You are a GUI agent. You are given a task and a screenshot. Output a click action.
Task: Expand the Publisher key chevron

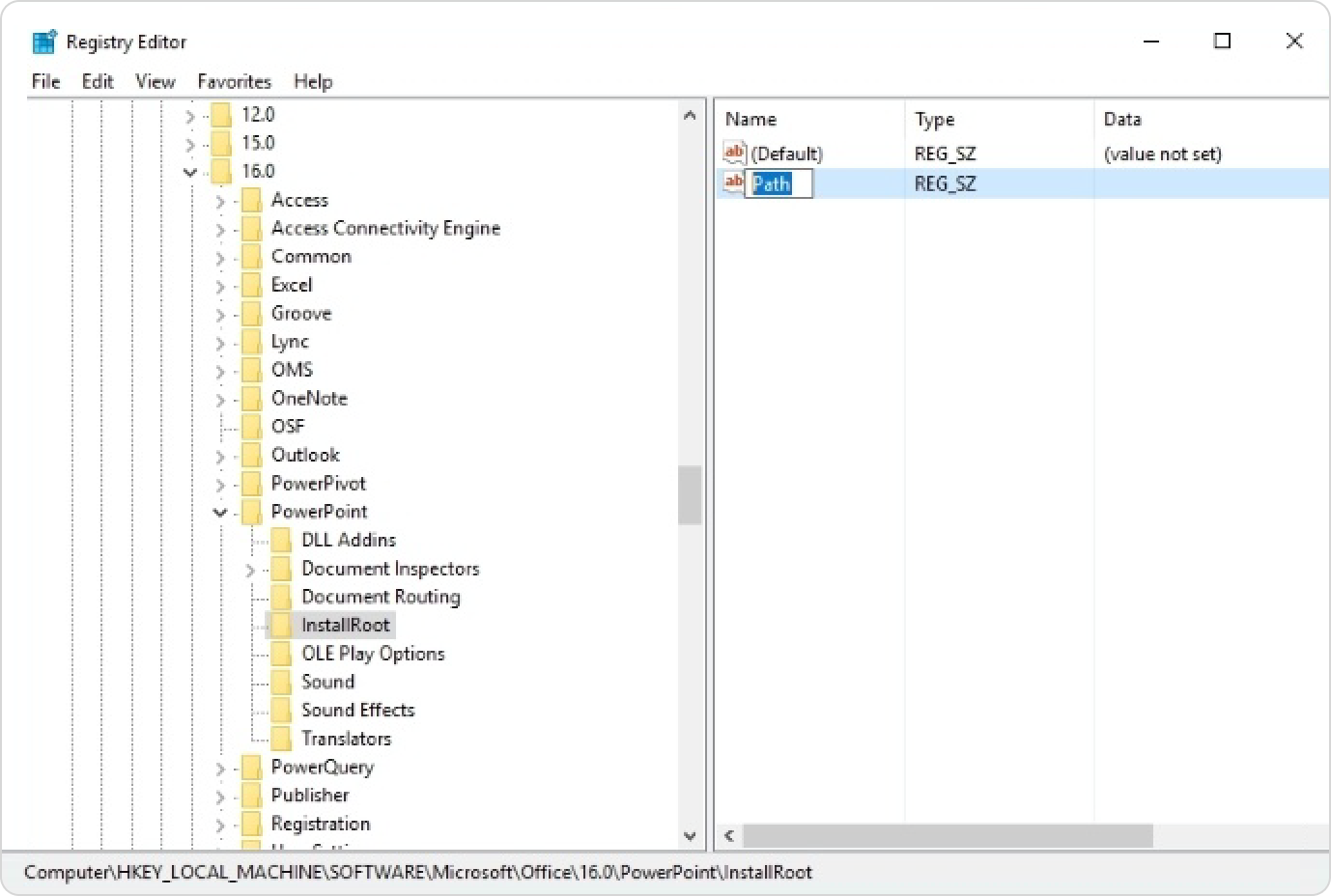[220, 797]
